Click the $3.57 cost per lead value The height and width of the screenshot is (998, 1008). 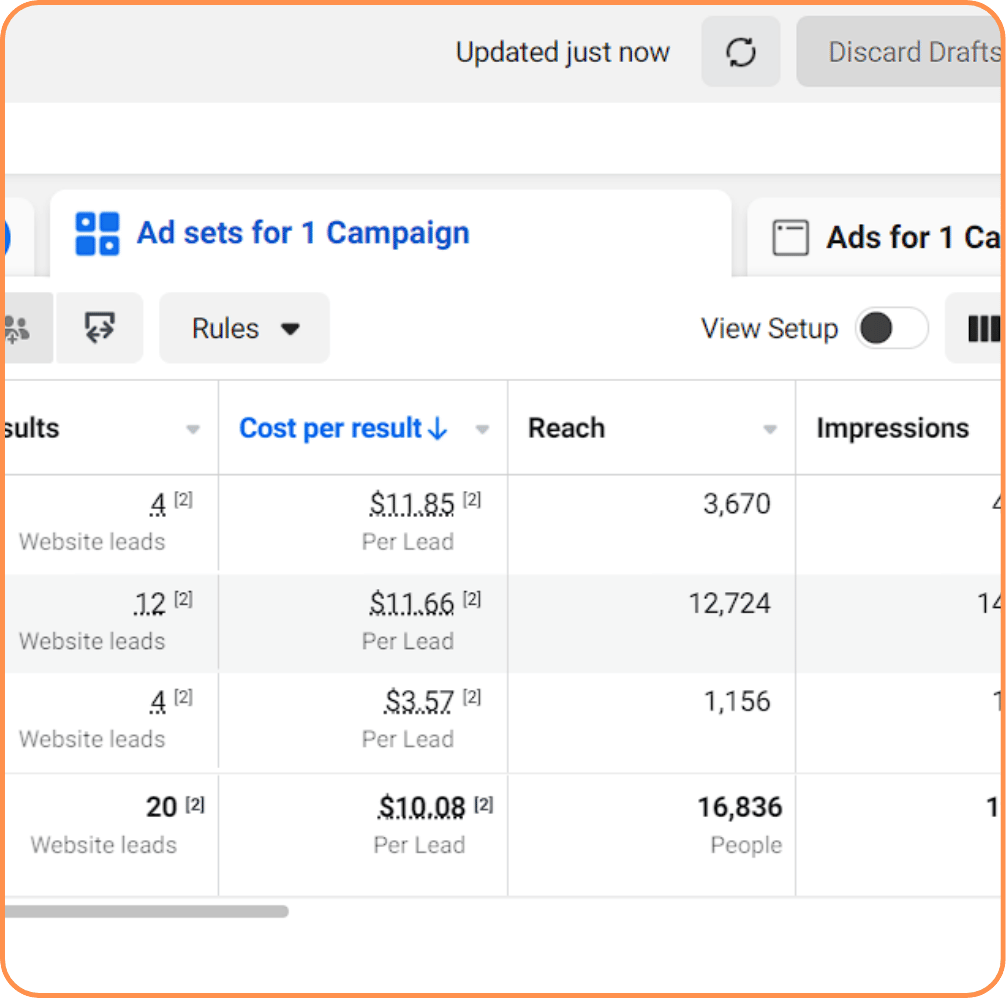[x=419, y=702]
